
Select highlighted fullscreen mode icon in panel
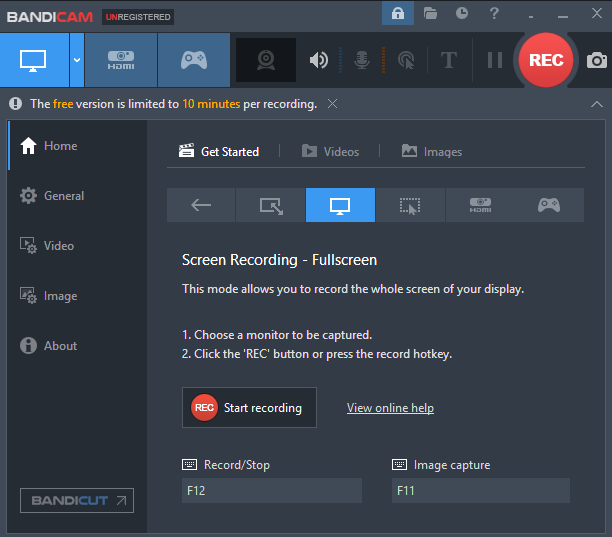pyautogui.click(x=340, y=205)
